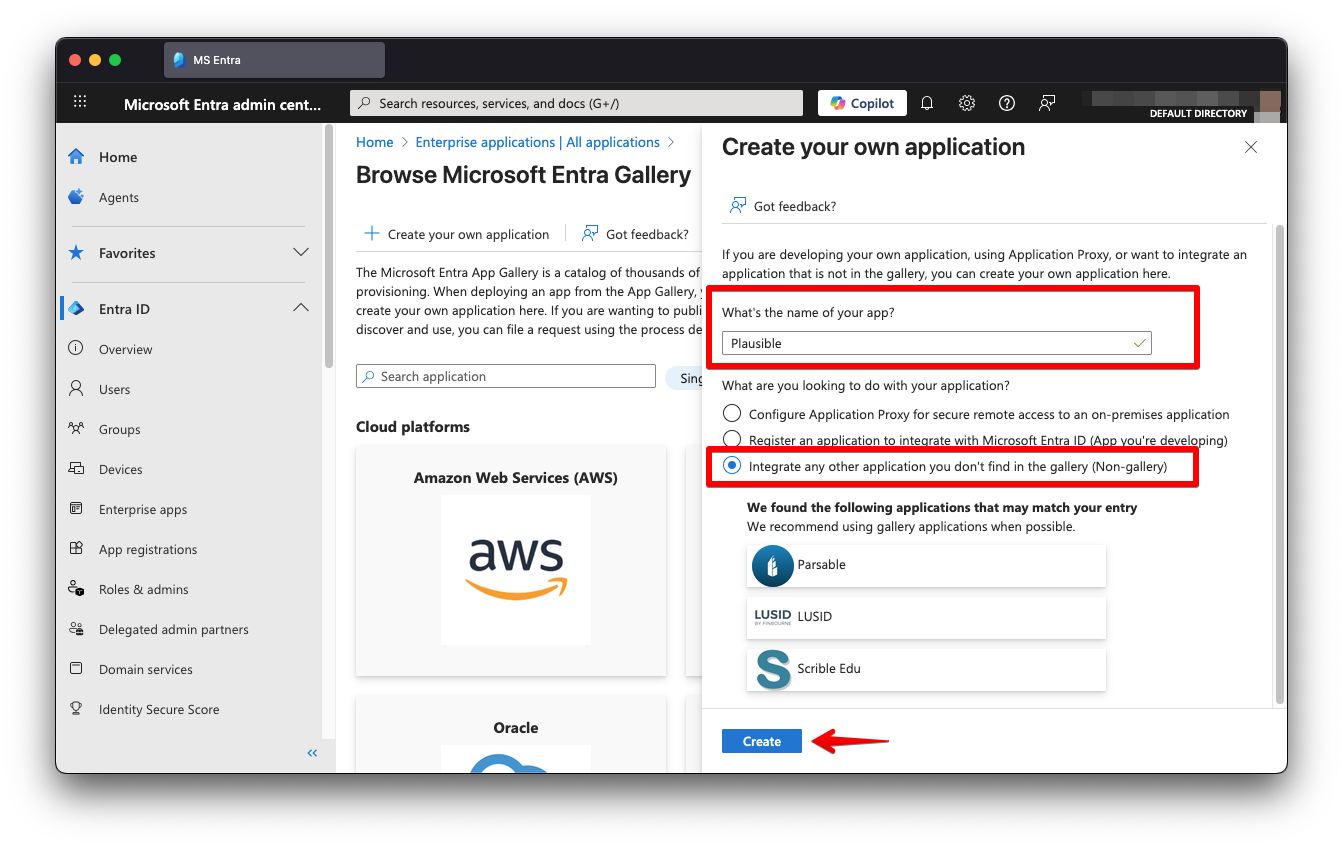Open the Got feedback link in the panel
This screenshot has width=1343, height=847.
(782, 206)
